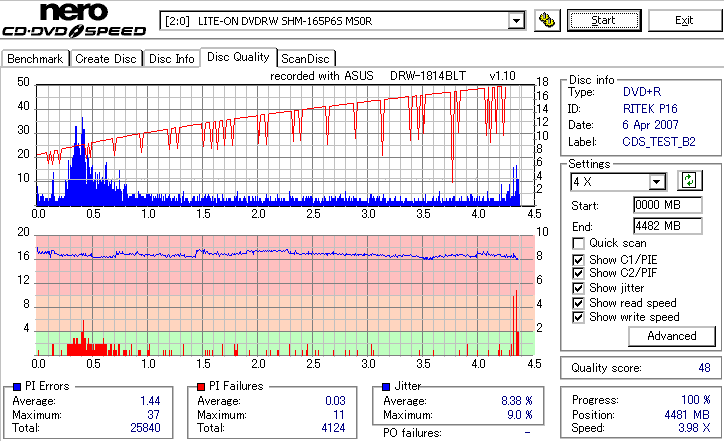Open the 4 X scan speed dropdown
This screenshot has height=441, width=724.
click(x=656, y=182)
